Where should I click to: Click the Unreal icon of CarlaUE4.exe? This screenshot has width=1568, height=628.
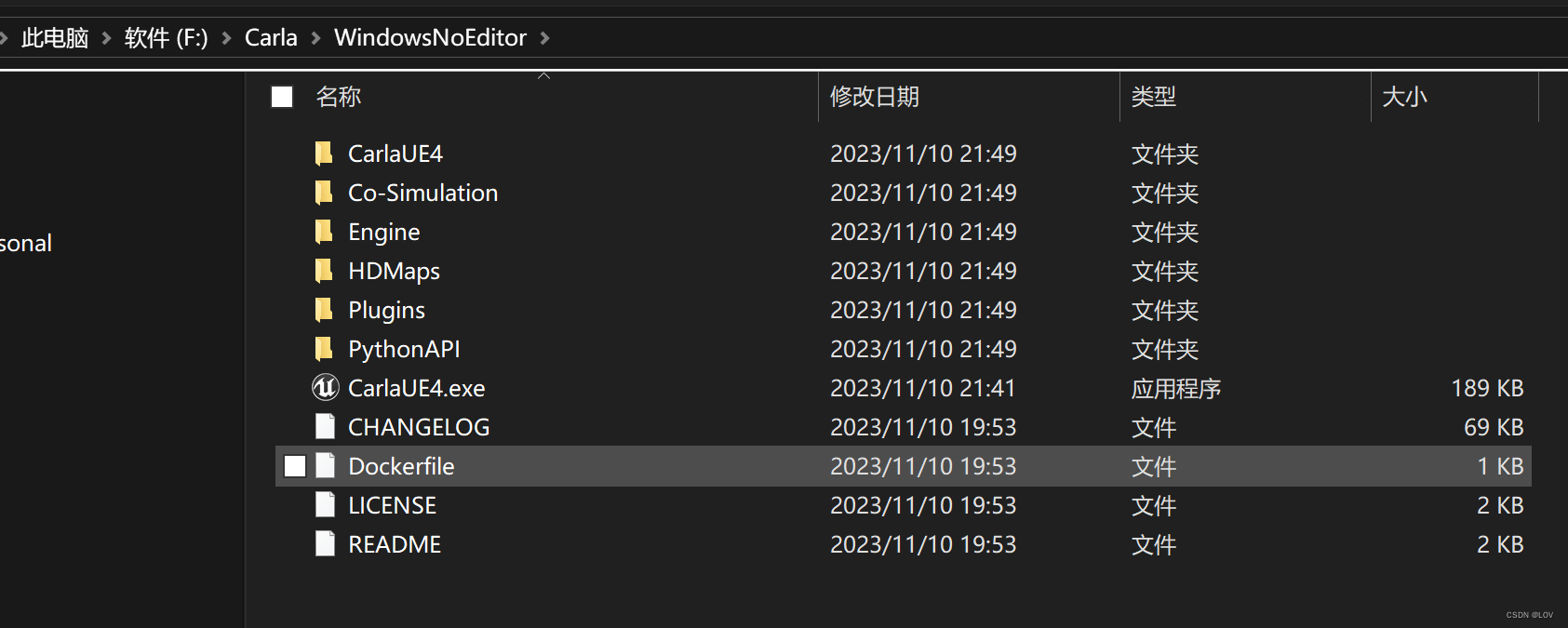pyautogui.click(x=325, y=387)
